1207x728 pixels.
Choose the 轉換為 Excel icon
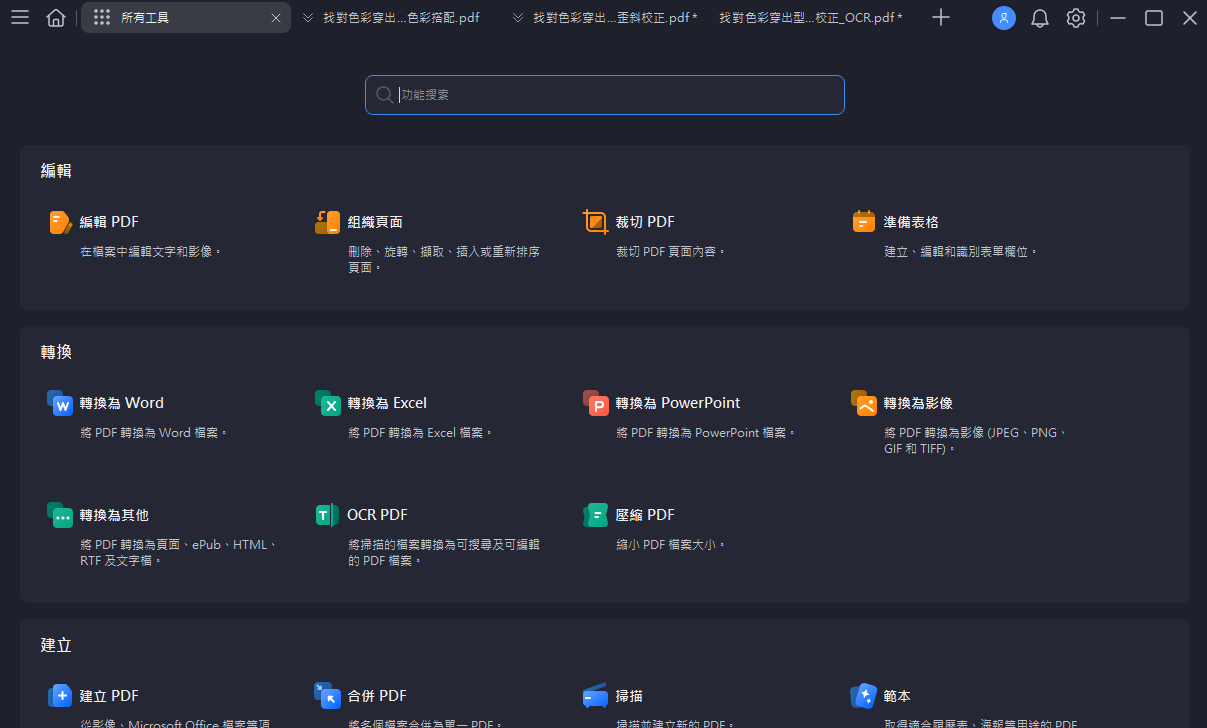click(x=327, y=403)
